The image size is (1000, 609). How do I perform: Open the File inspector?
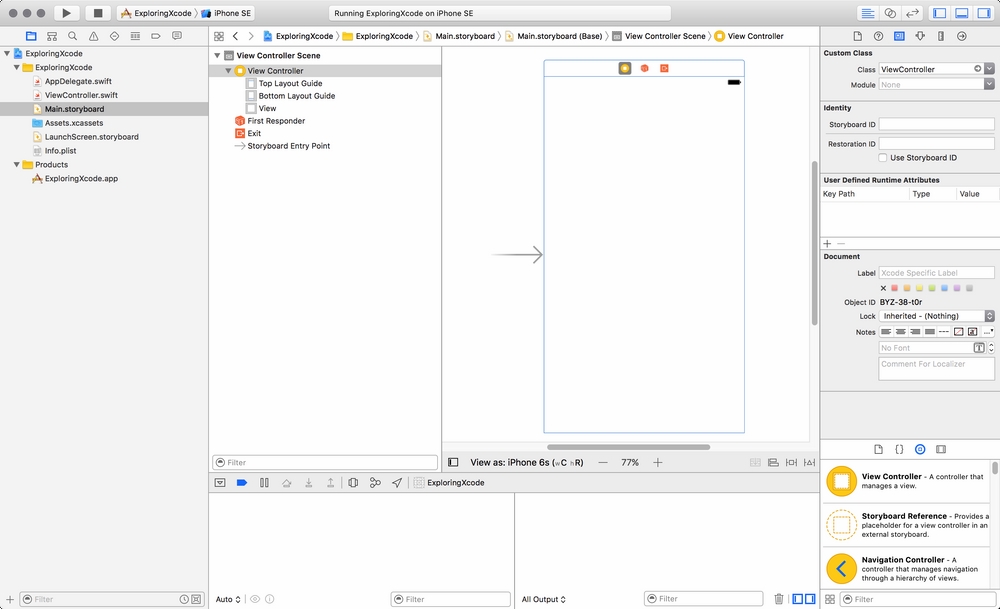(857, 36)
